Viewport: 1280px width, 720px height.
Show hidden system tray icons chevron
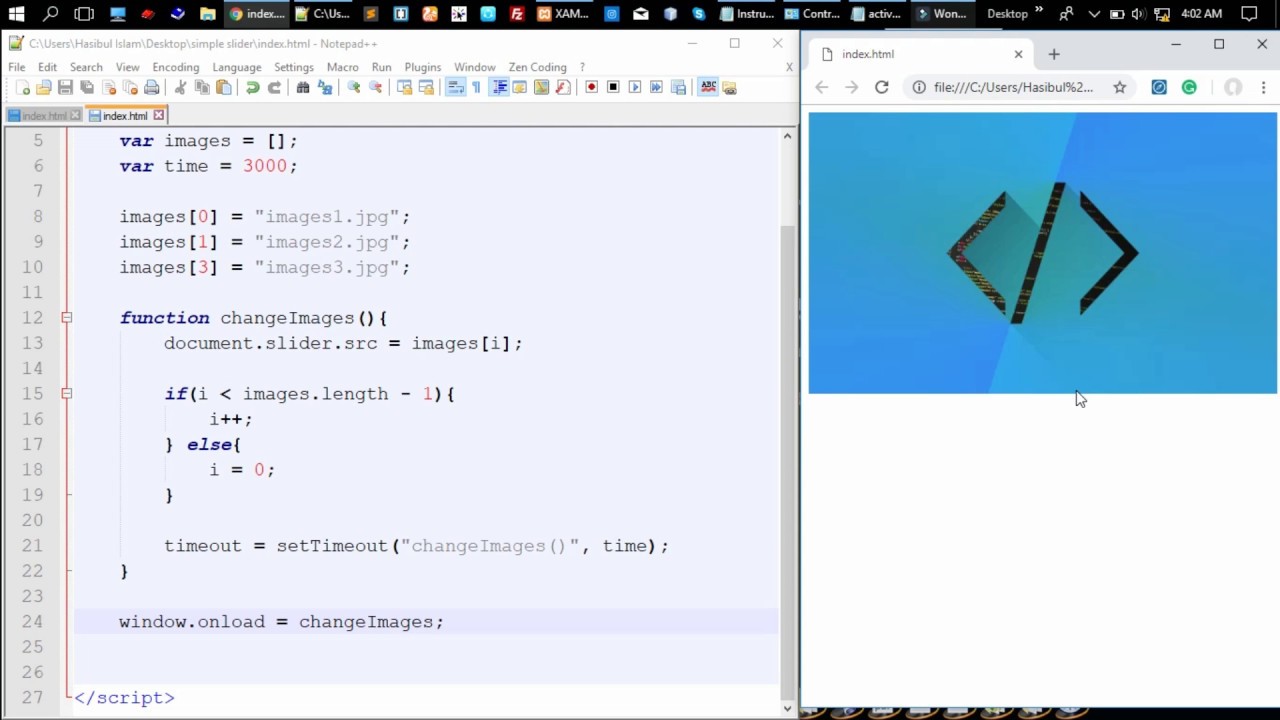[x=1094, y=14]
